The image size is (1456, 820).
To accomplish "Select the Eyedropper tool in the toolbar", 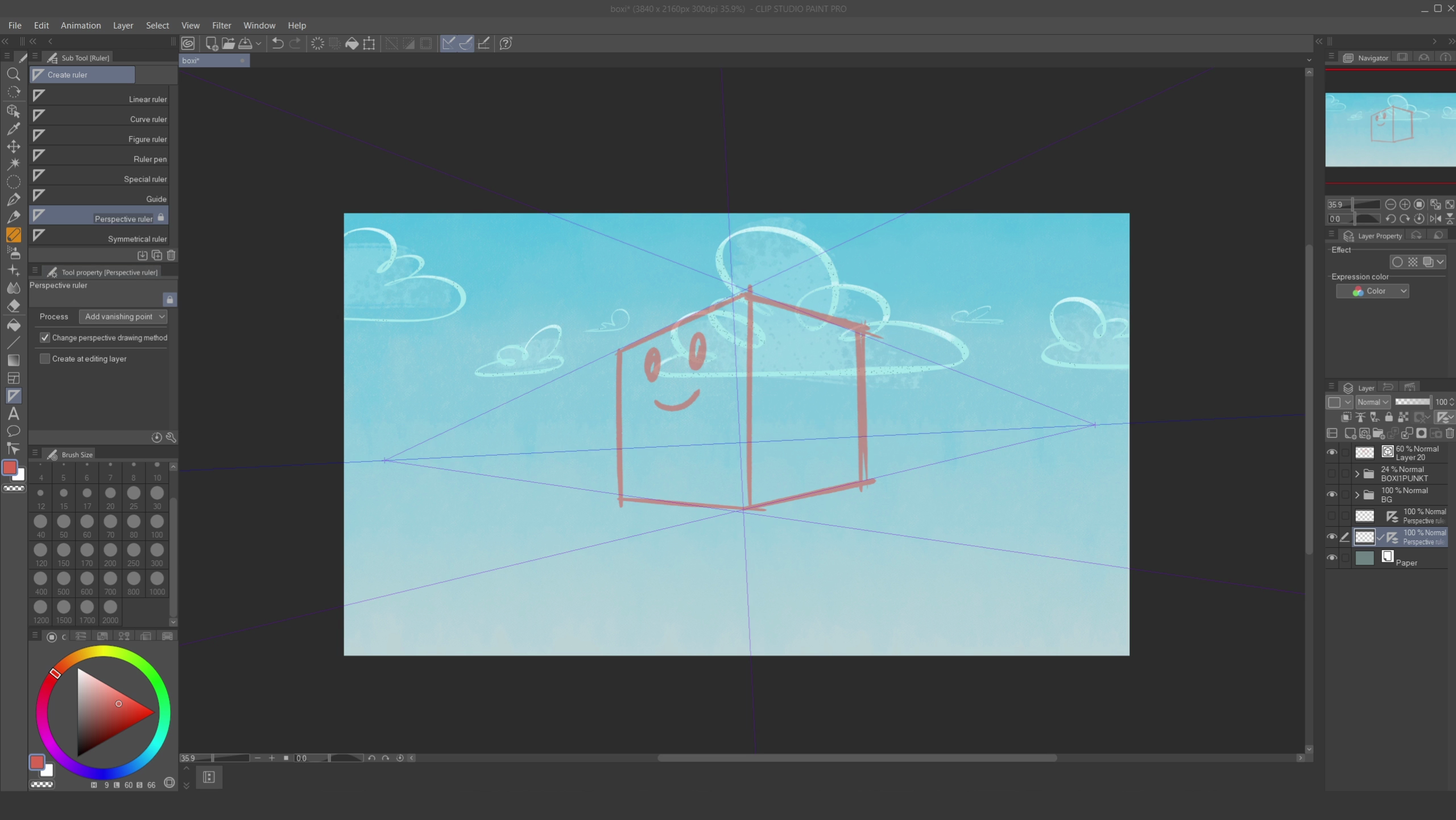I will (14, 129).
